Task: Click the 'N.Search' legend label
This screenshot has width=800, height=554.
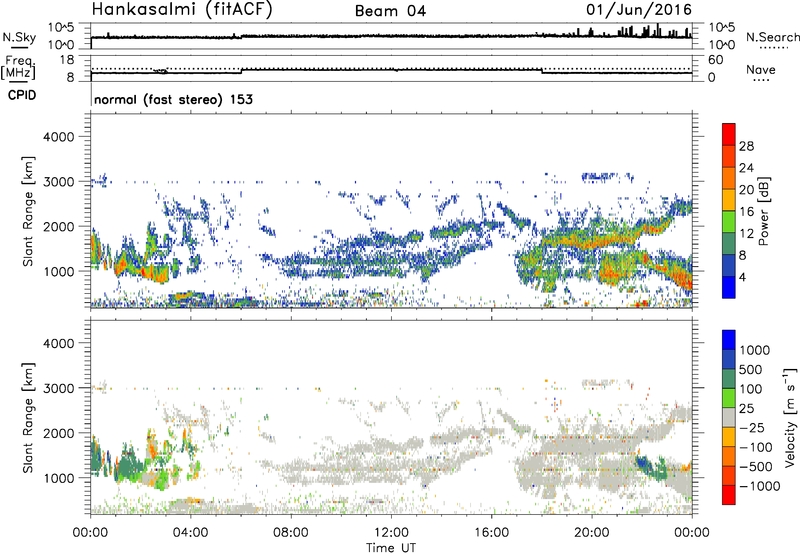Action: tap(772, 37)
